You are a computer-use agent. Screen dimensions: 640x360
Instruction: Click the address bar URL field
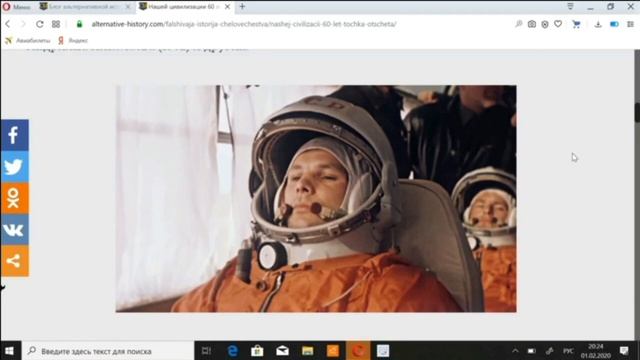244,24
